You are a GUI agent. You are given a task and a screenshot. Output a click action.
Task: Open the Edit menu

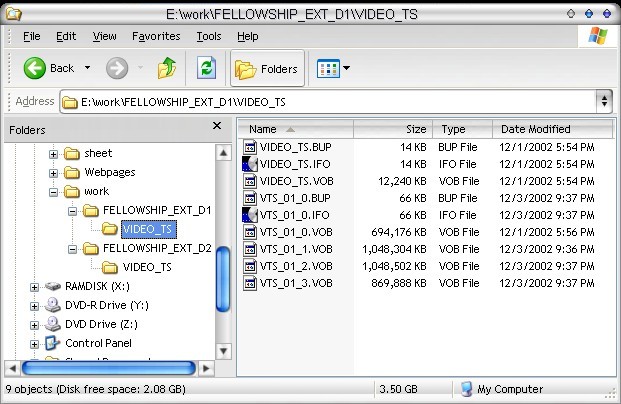[66, 36]
